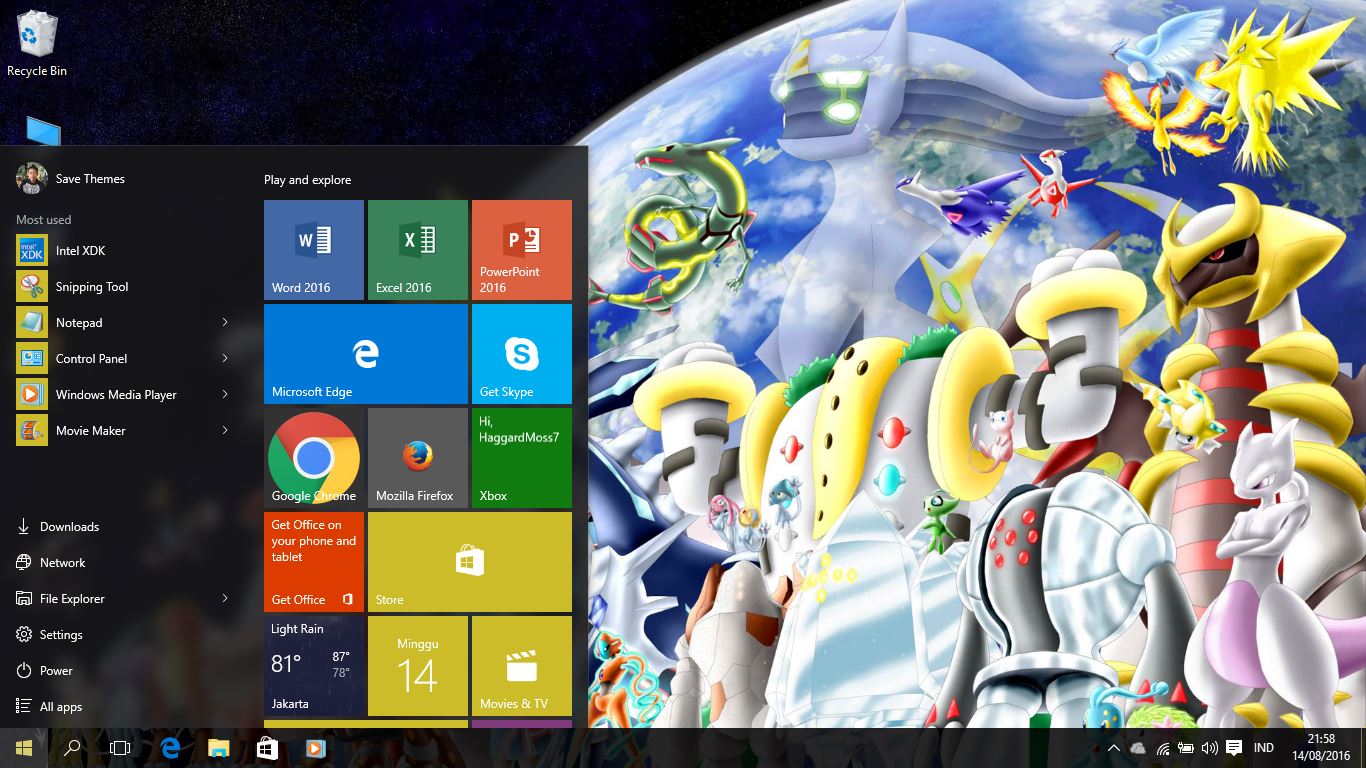
Task: Click the Most used heading
Action: click(x=44, y=220)
